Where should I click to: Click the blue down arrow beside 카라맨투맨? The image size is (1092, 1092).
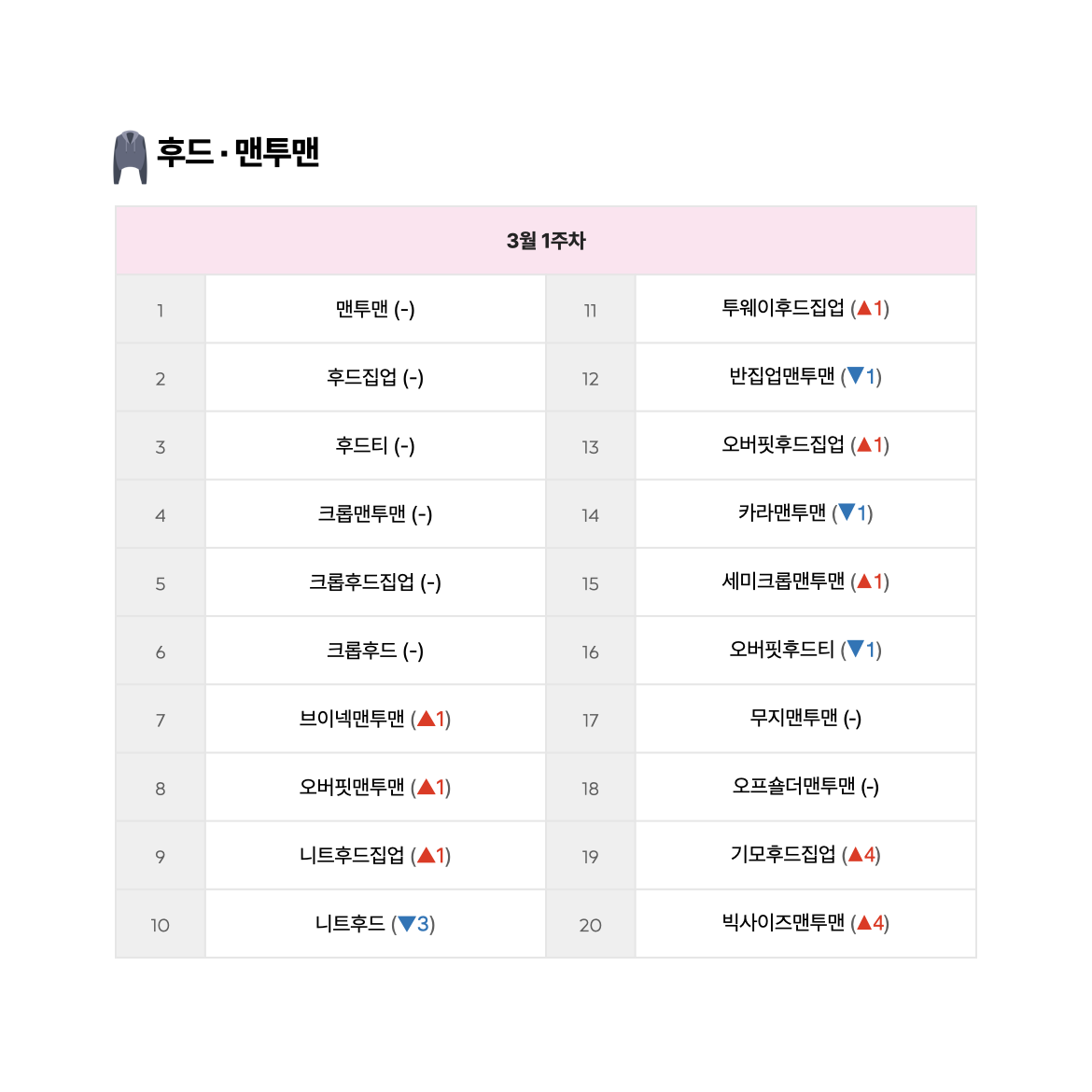[x=847, y=511]
